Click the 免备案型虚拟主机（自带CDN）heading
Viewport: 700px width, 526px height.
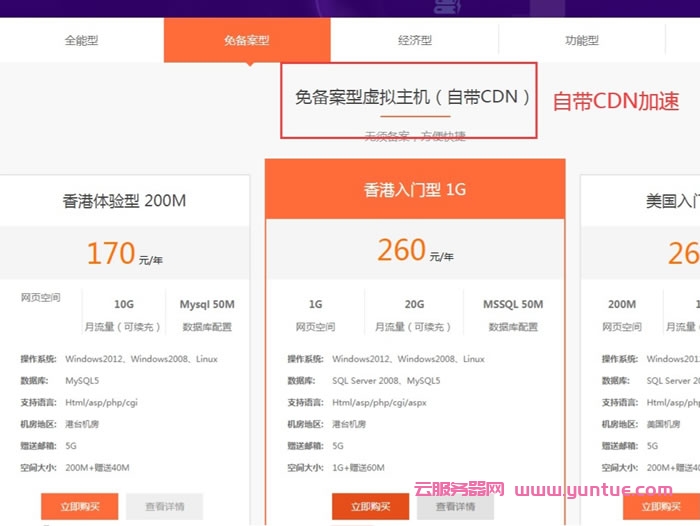tap(411, 97)
